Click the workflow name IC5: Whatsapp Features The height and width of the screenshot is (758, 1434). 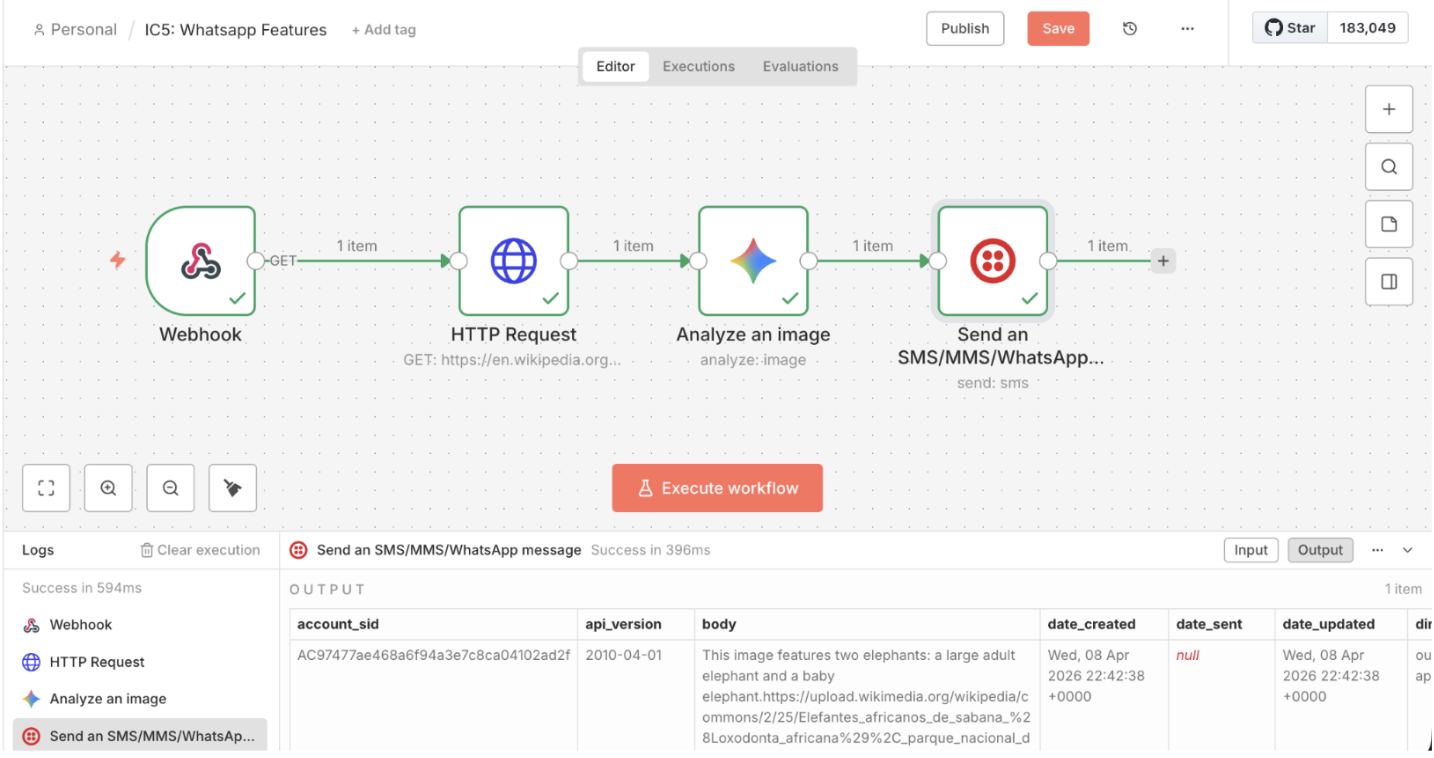click(x=236, y=30)
